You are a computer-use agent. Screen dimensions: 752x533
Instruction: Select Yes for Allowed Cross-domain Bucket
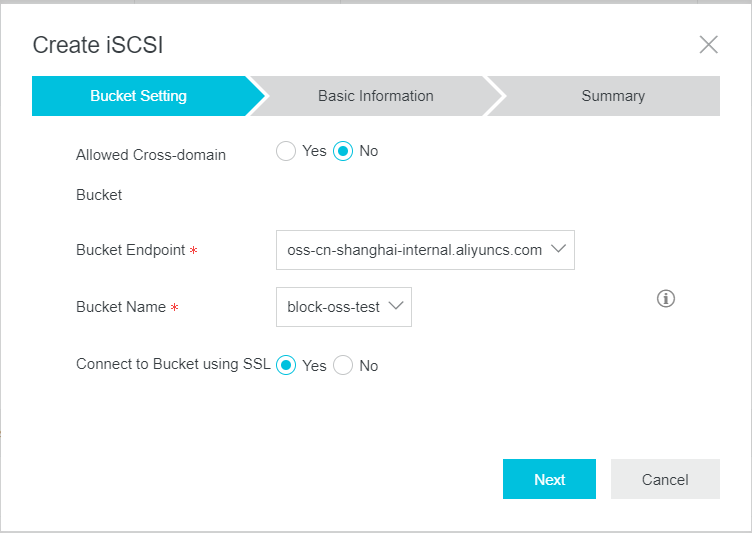click(x=286, y=151)
